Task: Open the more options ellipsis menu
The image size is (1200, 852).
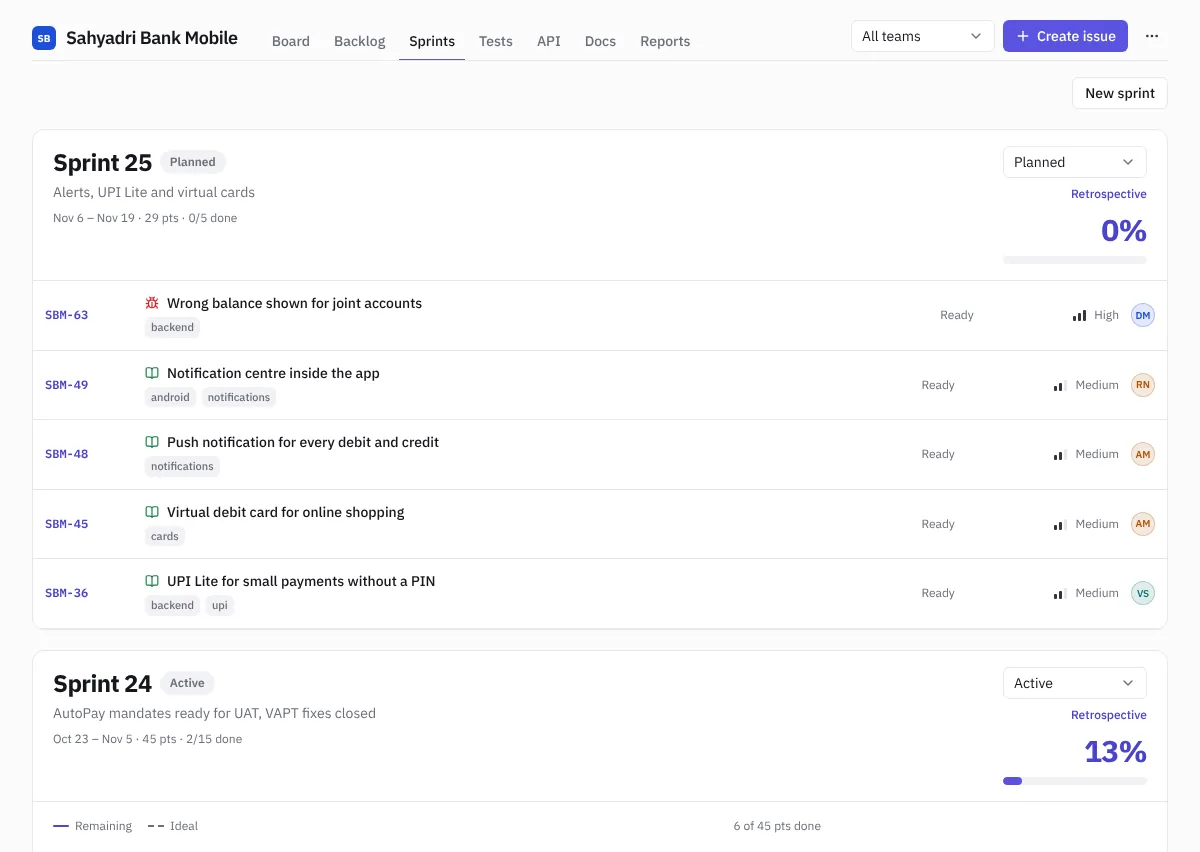Action: coord(1152,36)
